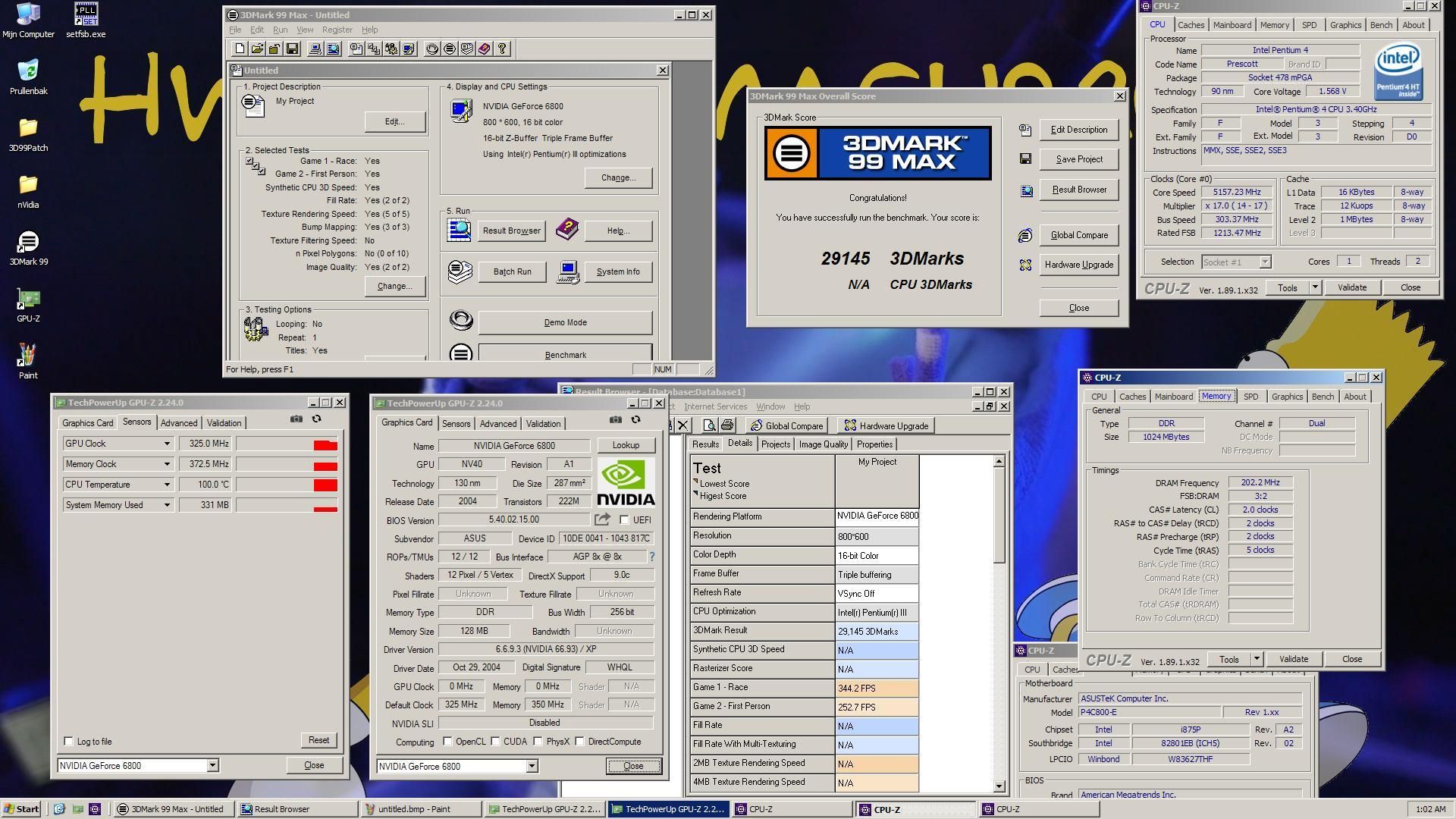Select setfsb.exe desktop icon
The height and width of the screenshot is (819, 1456).
pos(86,20)
